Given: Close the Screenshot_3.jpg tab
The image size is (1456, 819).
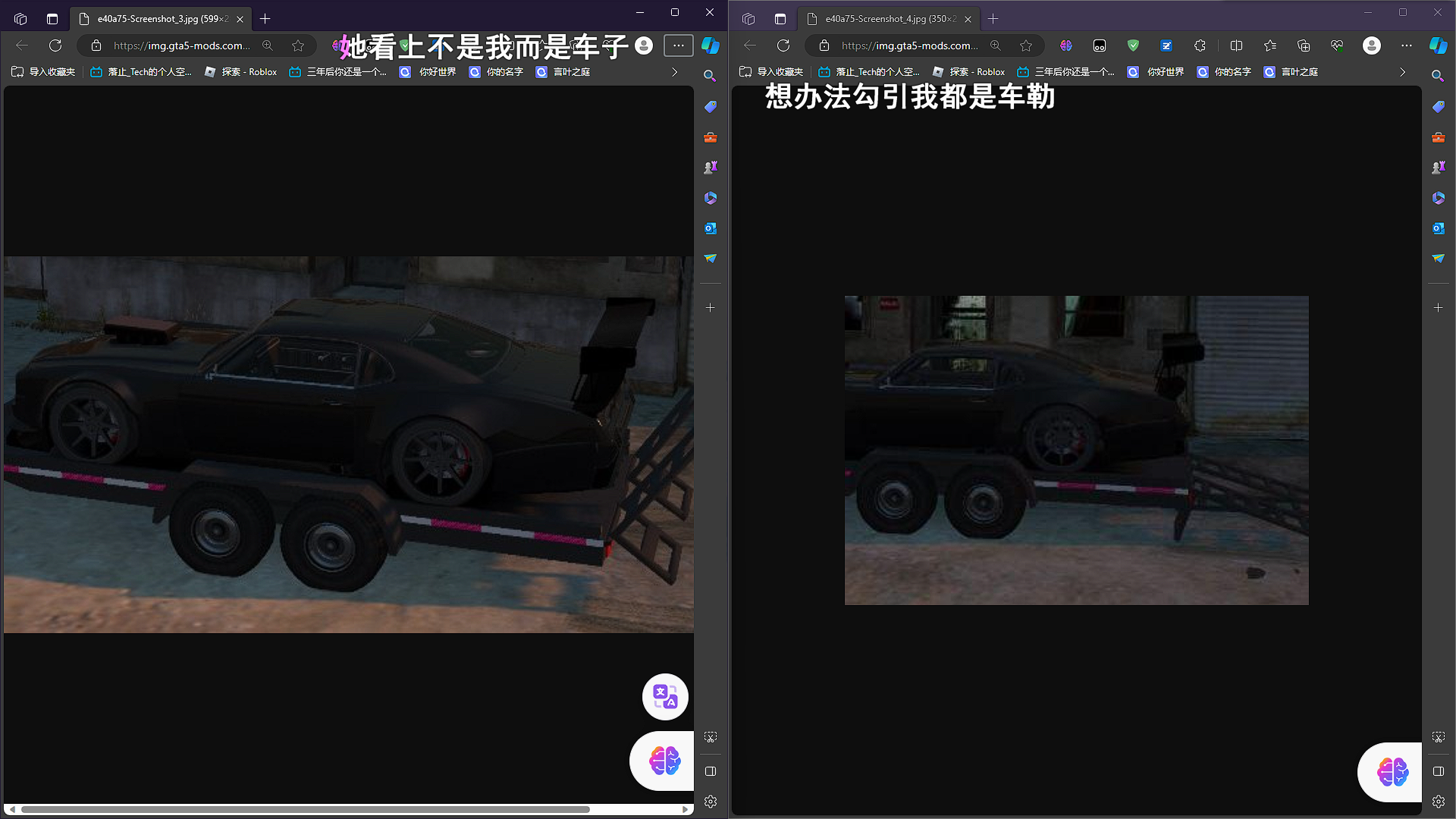Looking at the screenshot, I should click(x=240, y=19).
